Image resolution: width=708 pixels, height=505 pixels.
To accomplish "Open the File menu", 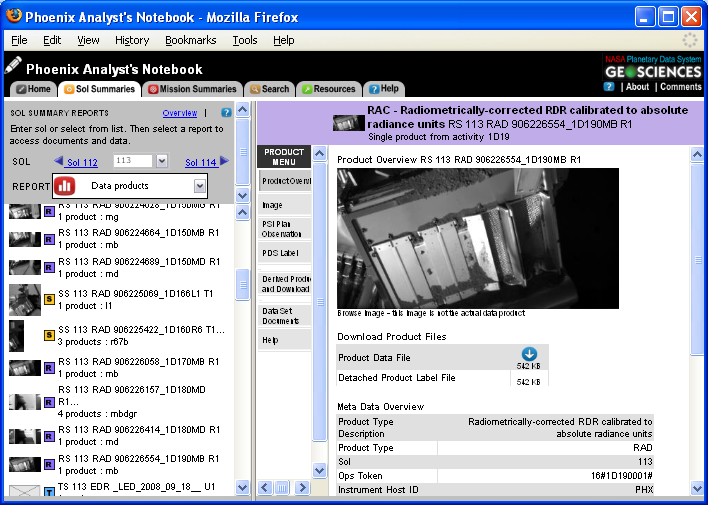I will coord(19,40).
